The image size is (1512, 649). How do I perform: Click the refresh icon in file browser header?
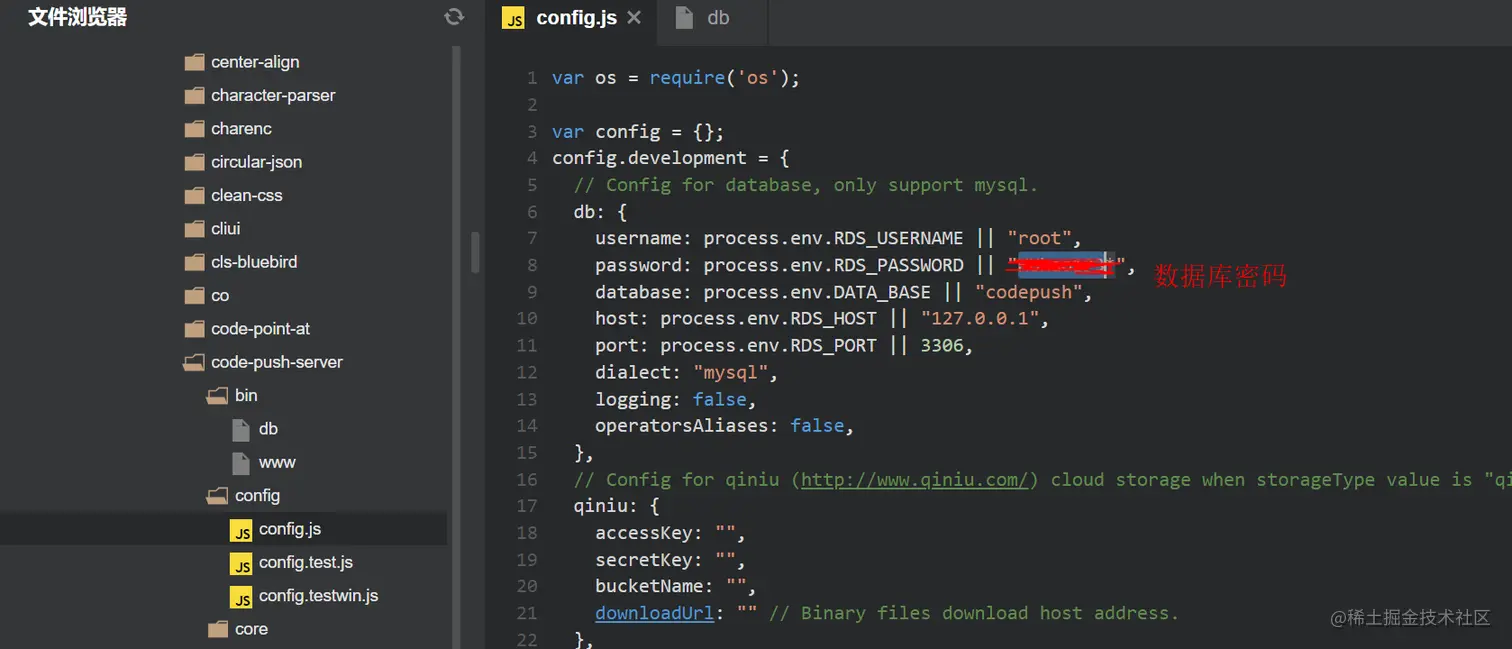[x=454, y=16]
